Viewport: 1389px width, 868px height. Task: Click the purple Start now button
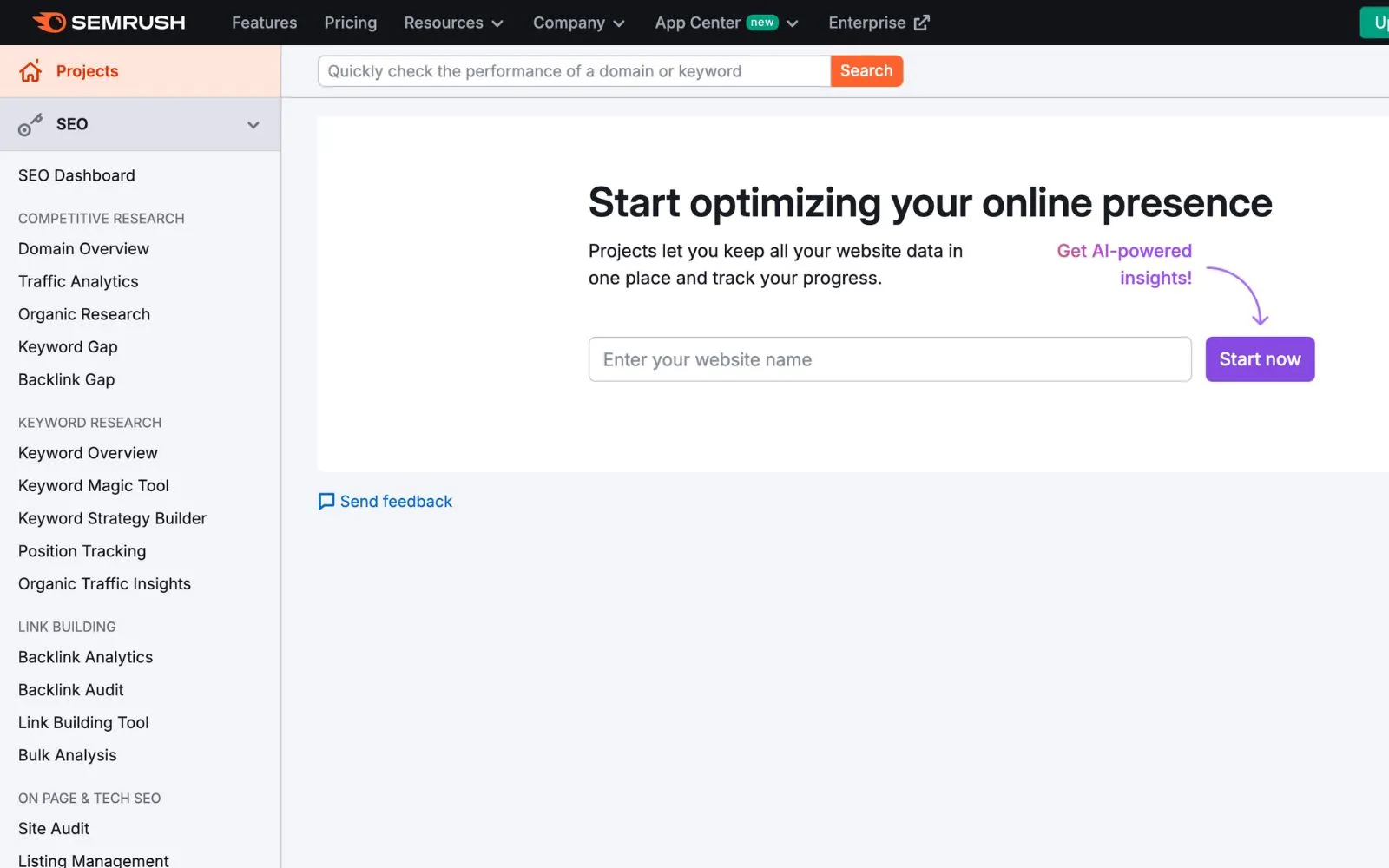pos(1260,359)
